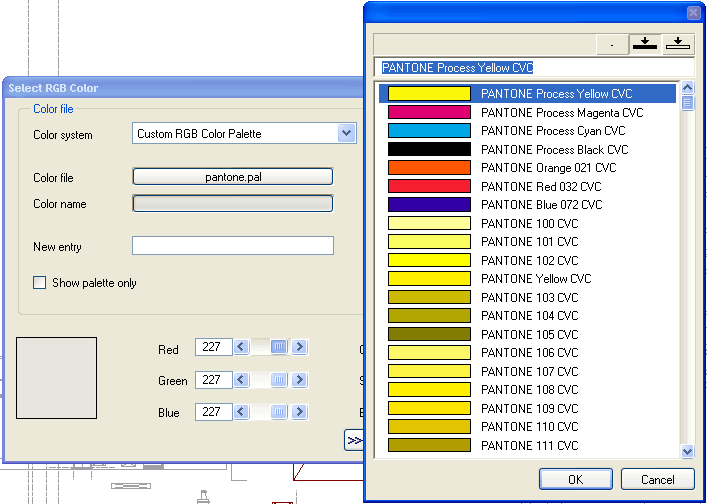Image resolution: width=707 pixels, height=504 pixels.
Task: Click the Pantone search name field
Action: pyautogui.click(x=534, y=68)
